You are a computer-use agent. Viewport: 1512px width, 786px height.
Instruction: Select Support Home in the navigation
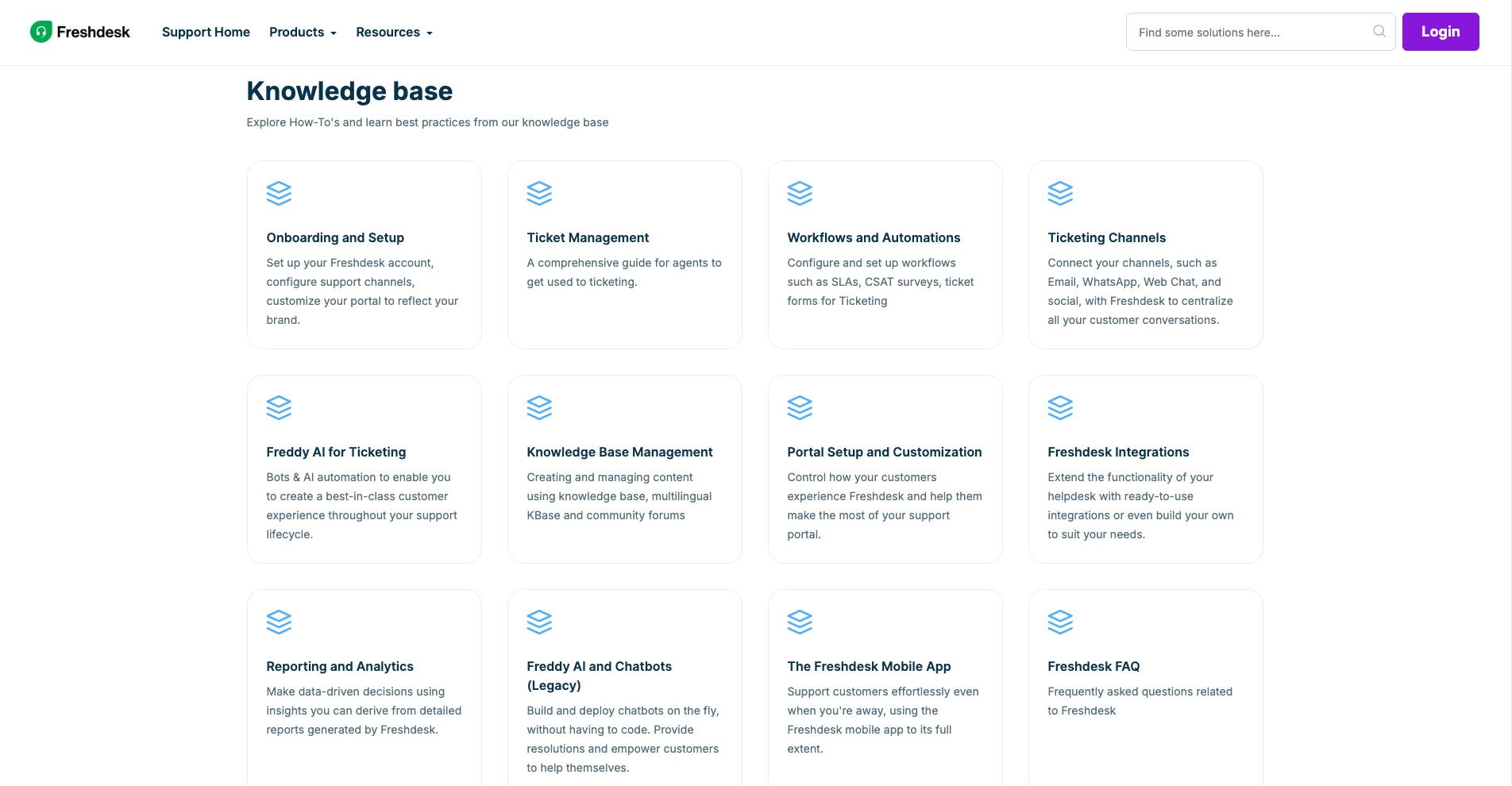point(206,32)
